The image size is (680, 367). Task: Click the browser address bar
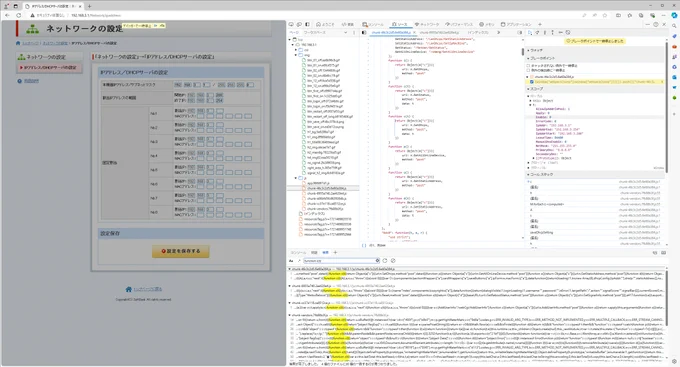(304, 15)
